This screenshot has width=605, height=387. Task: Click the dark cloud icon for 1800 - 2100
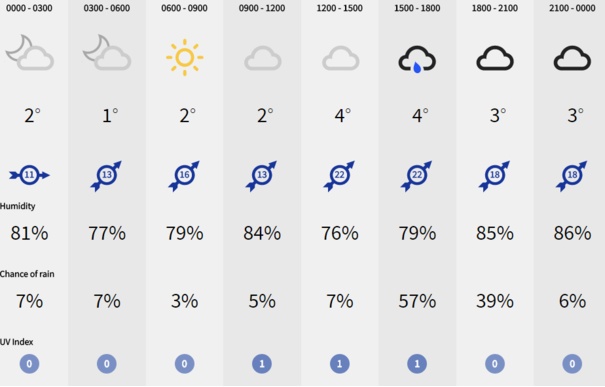coord(495,58)
